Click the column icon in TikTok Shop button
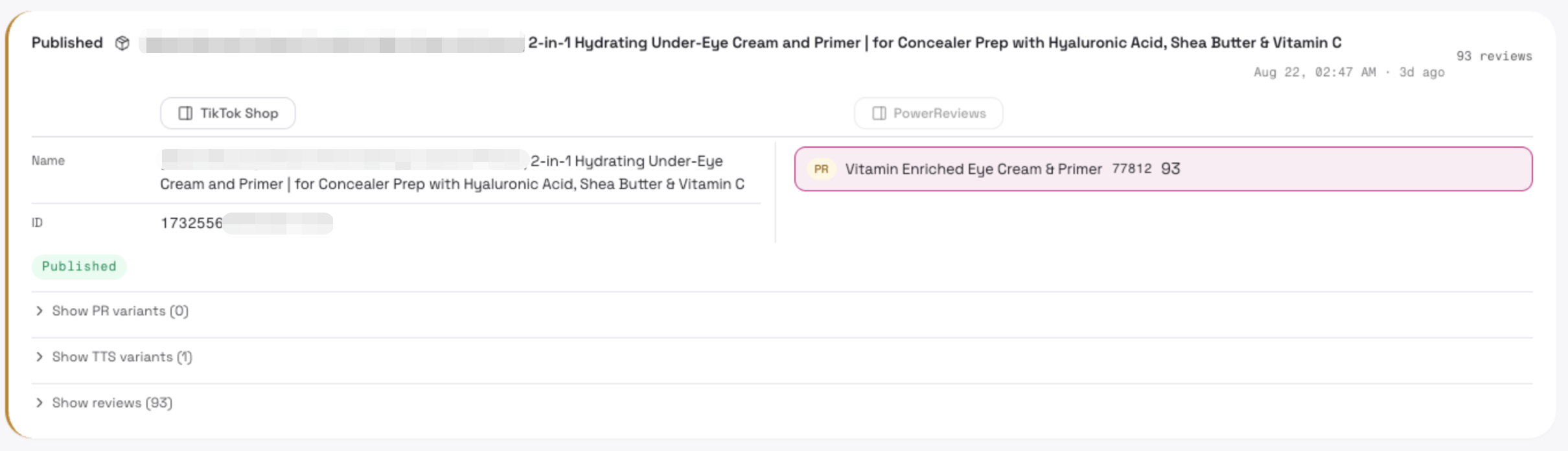Image resolution: width=1568 pixels, height=451 pixels. tap(185, 113)
